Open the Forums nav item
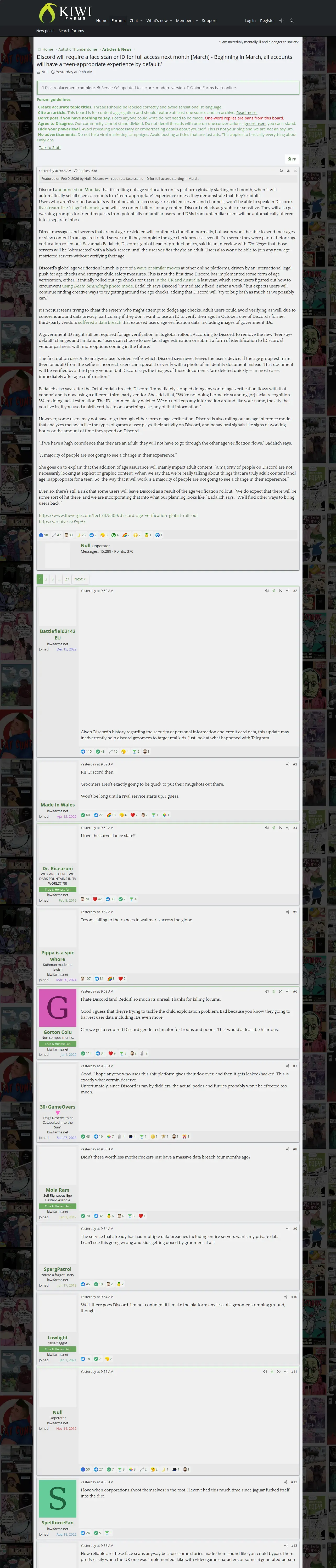 pos(118,21)
